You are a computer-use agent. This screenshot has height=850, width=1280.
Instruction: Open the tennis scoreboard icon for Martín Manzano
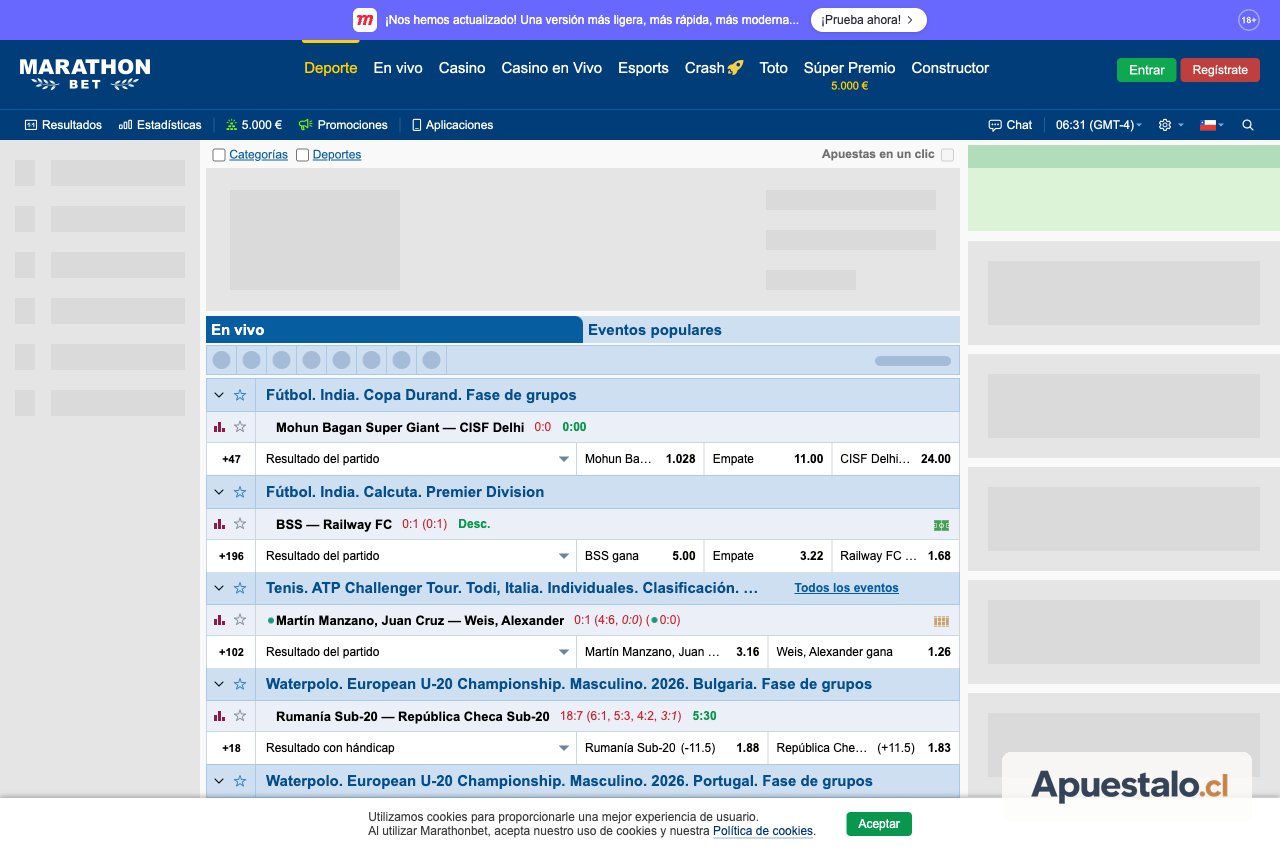click(x=941, y=621)
